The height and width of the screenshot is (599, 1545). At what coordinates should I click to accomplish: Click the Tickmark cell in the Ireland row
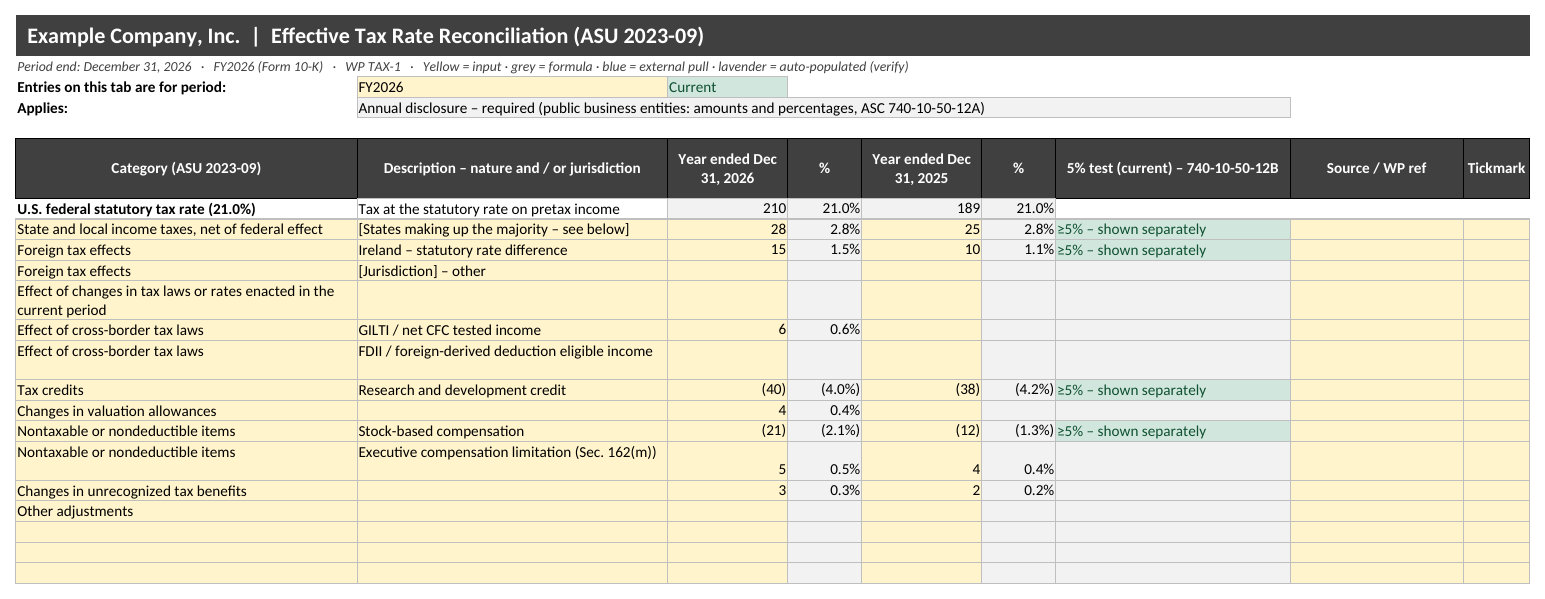click(1496, 250)
